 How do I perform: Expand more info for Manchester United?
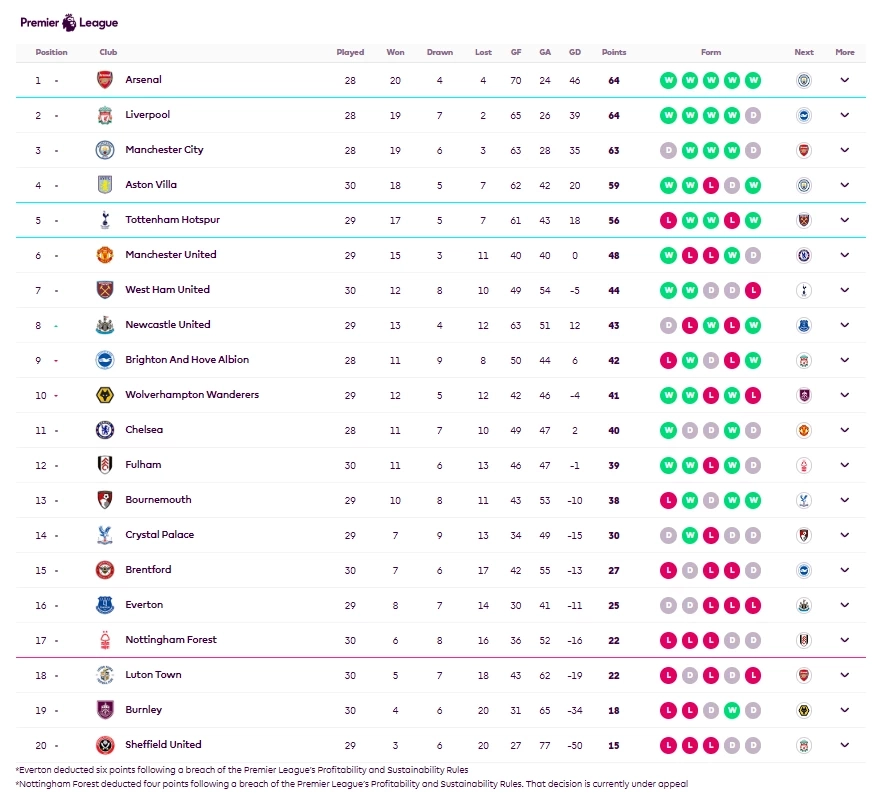coord(844,255)
